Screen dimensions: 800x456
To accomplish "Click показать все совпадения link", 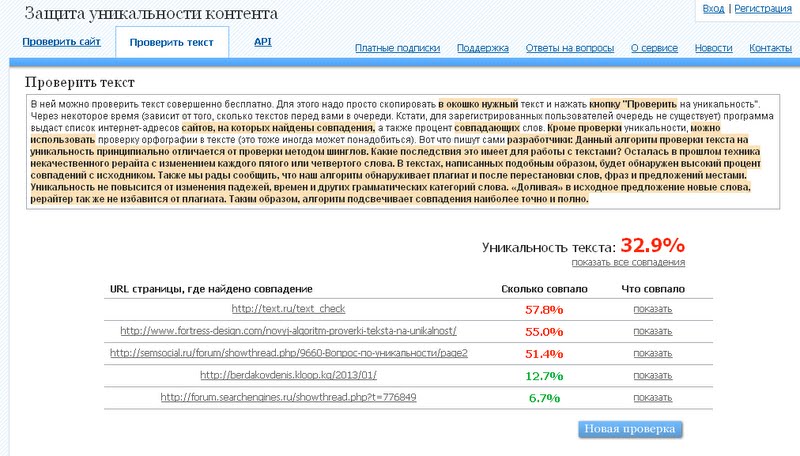I will tap(628, 262).
